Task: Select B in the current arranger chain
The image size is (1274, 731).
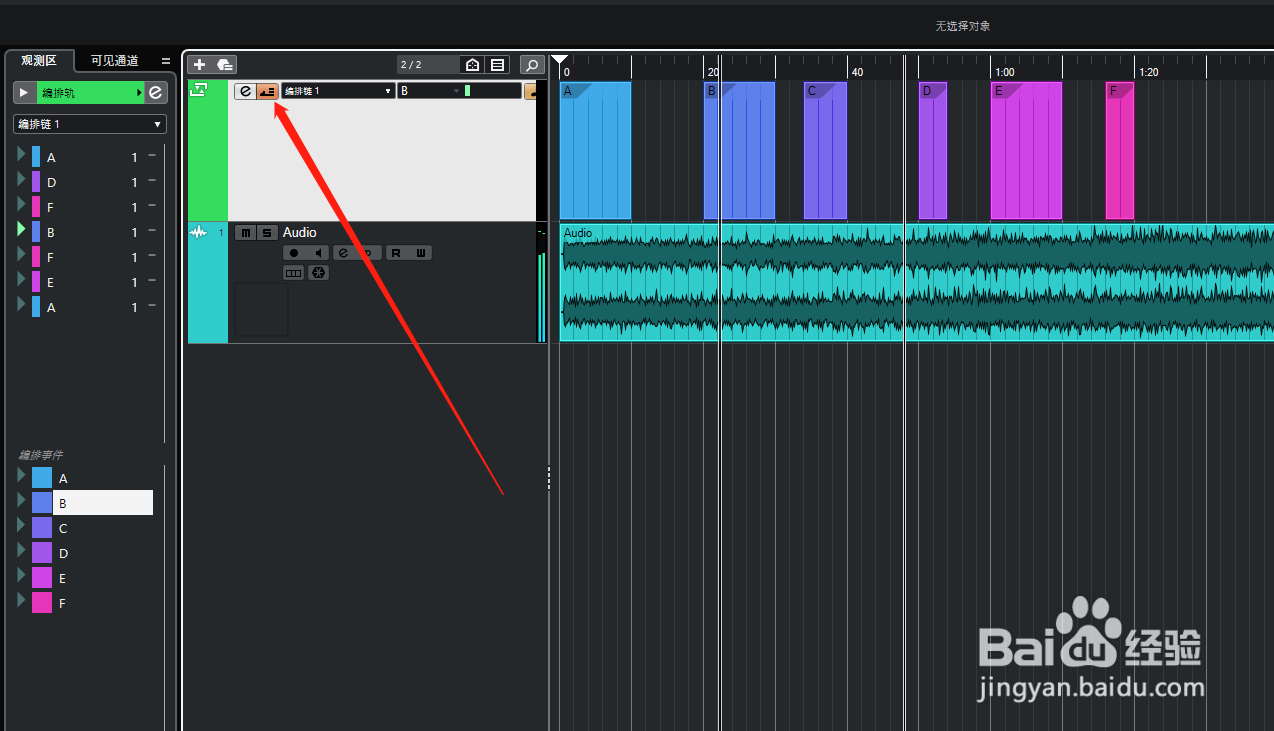Action: (x=51, y=233)
